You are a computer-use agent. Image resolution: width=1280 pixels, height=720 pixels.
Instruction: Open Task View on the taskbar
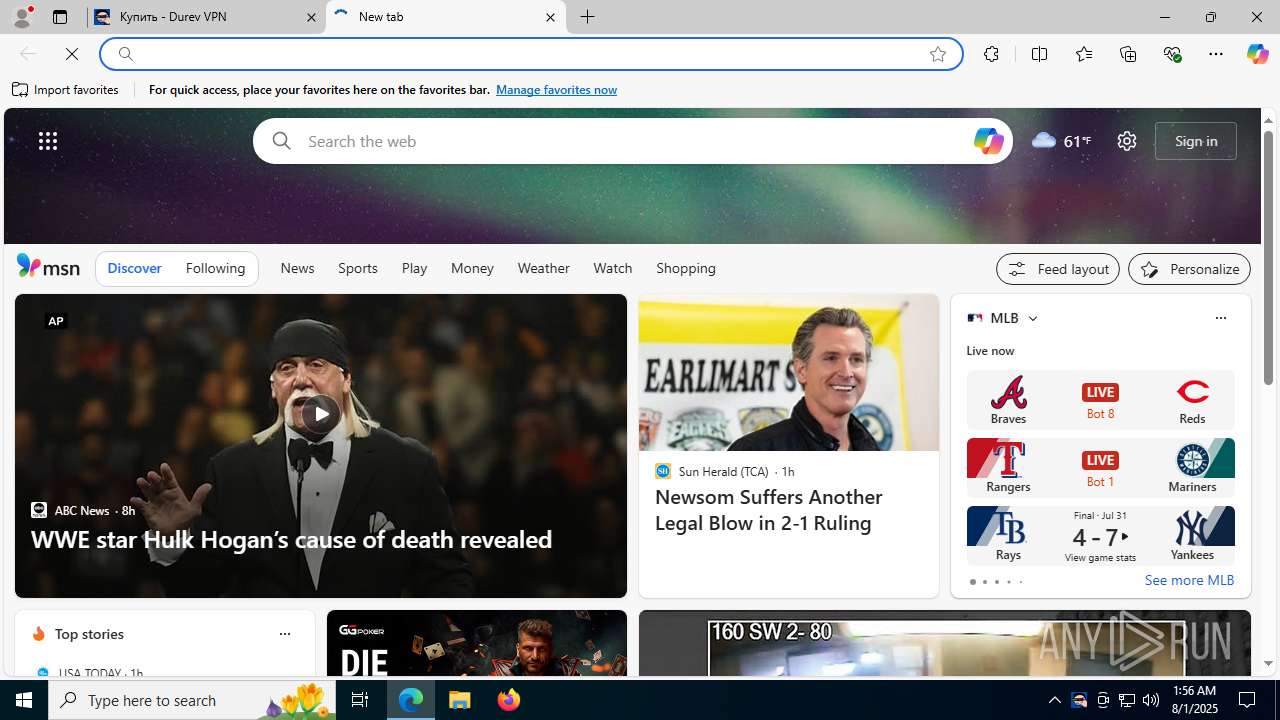tap(360, 700)
